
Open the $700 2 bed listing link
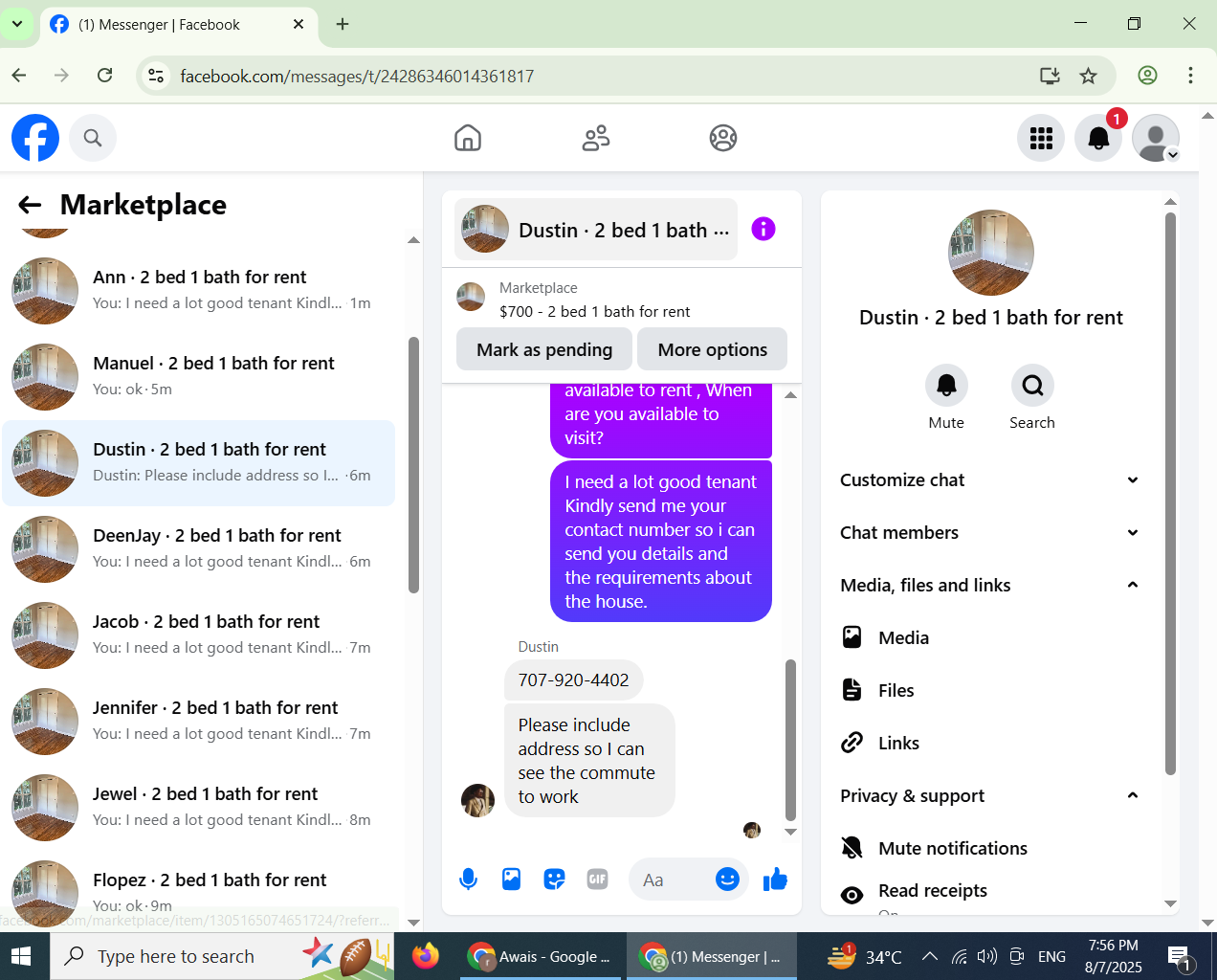coord(594,311)
